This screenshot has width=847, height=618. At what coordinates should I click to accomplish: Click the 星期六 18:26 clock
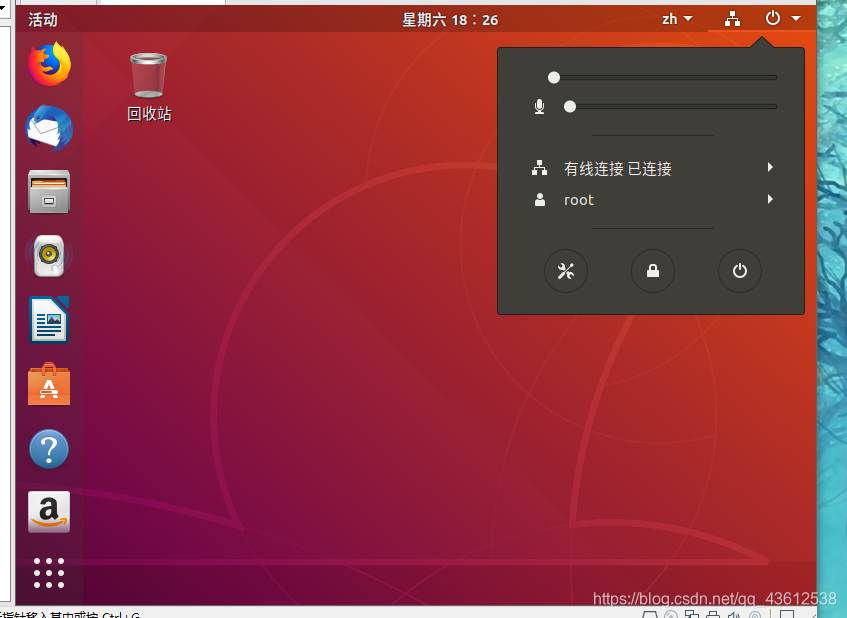(x=450, y=18)
